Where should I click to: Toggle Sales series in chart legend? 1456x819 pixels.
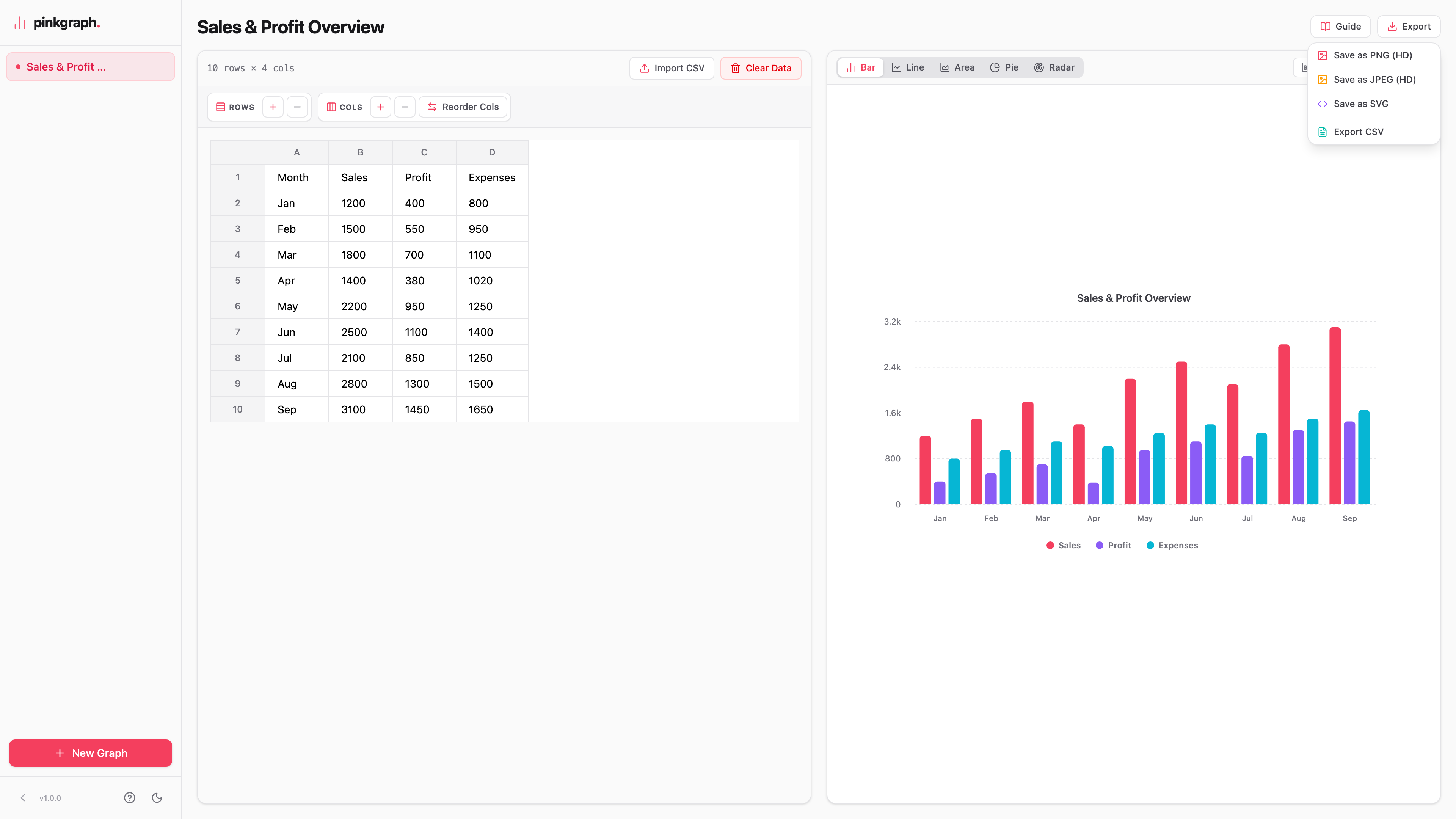click(x=1063, y=545)
